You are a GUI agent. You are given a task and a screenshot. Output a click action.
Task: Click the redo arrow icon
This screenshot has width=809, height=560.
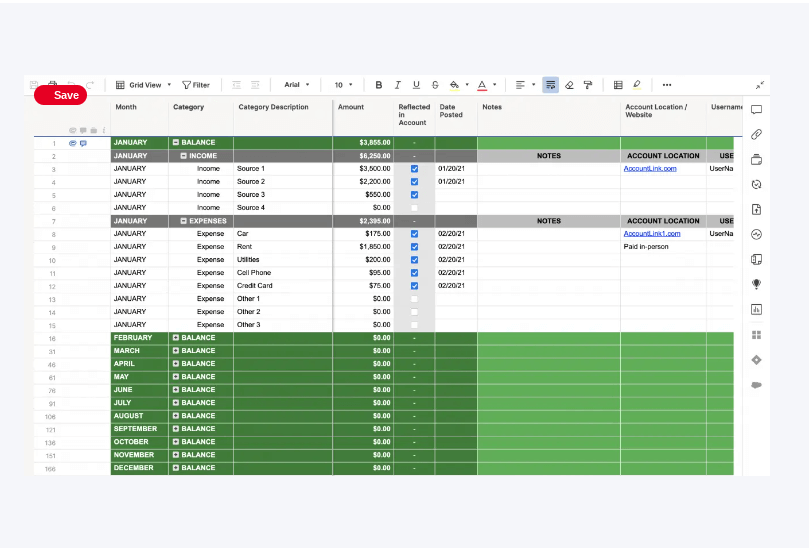(90, 85)
